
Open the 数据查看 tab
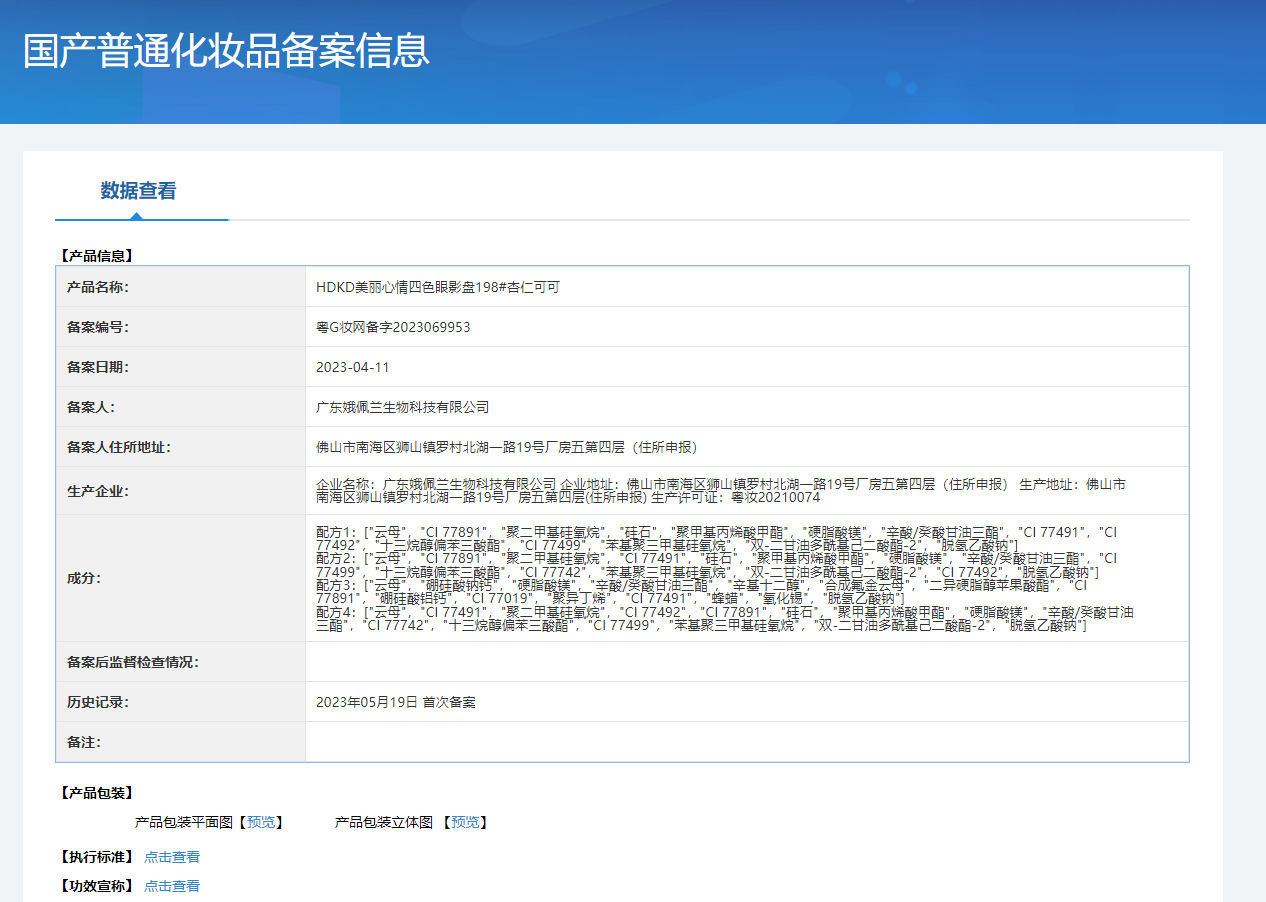coord(139,191)
